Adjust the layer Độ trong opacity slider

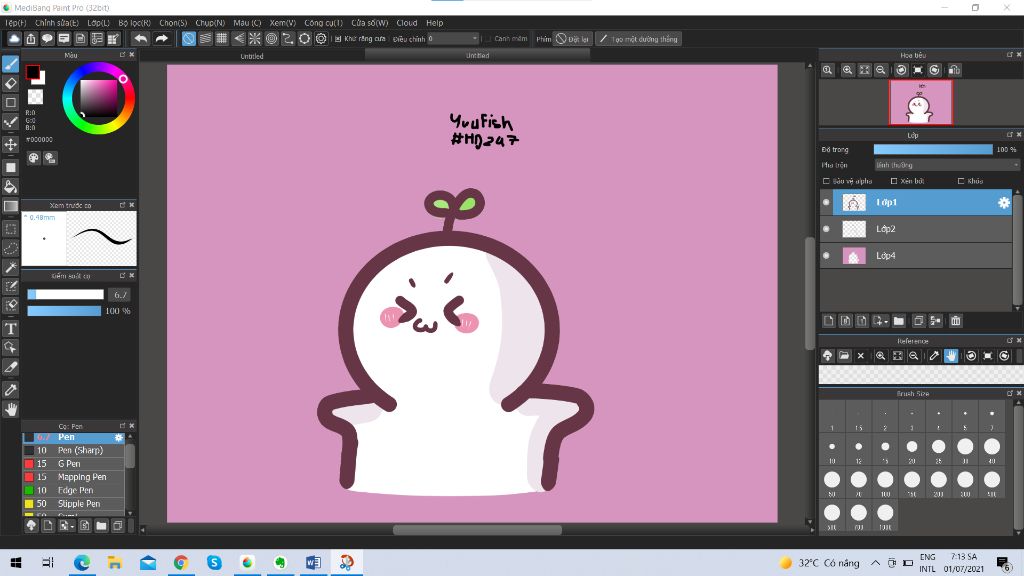[x=933, y=150]
